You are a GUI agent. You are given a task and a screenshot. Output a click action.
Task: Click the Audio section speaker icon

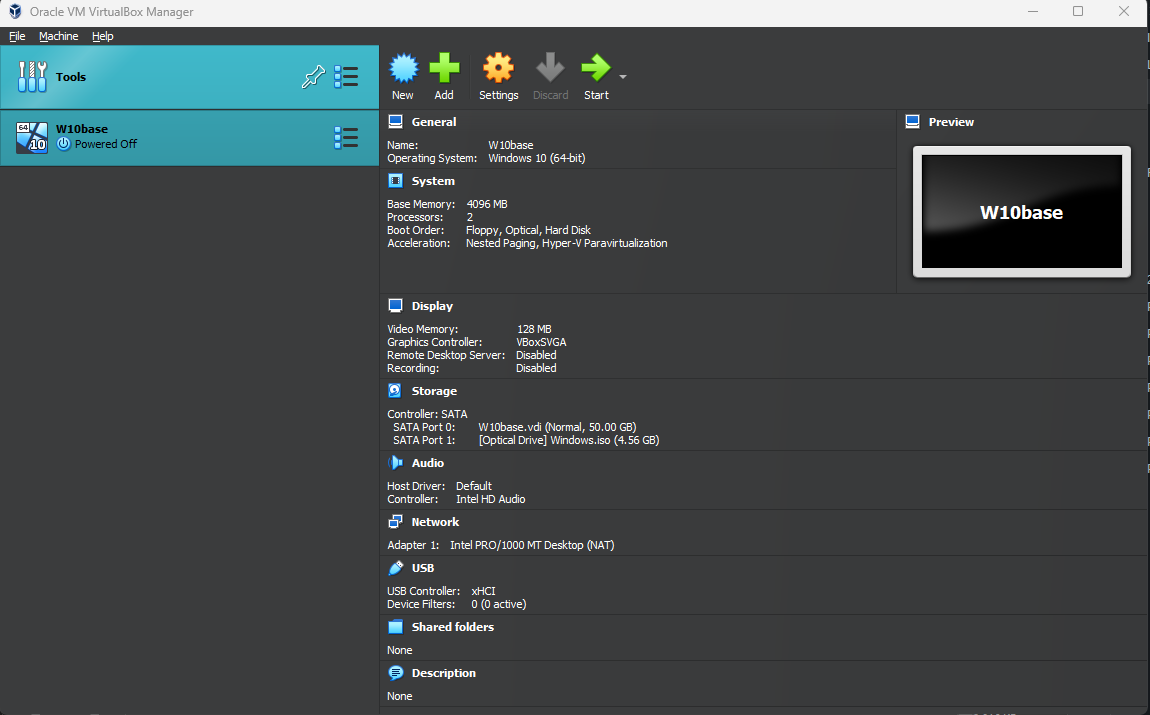(395, 463)
